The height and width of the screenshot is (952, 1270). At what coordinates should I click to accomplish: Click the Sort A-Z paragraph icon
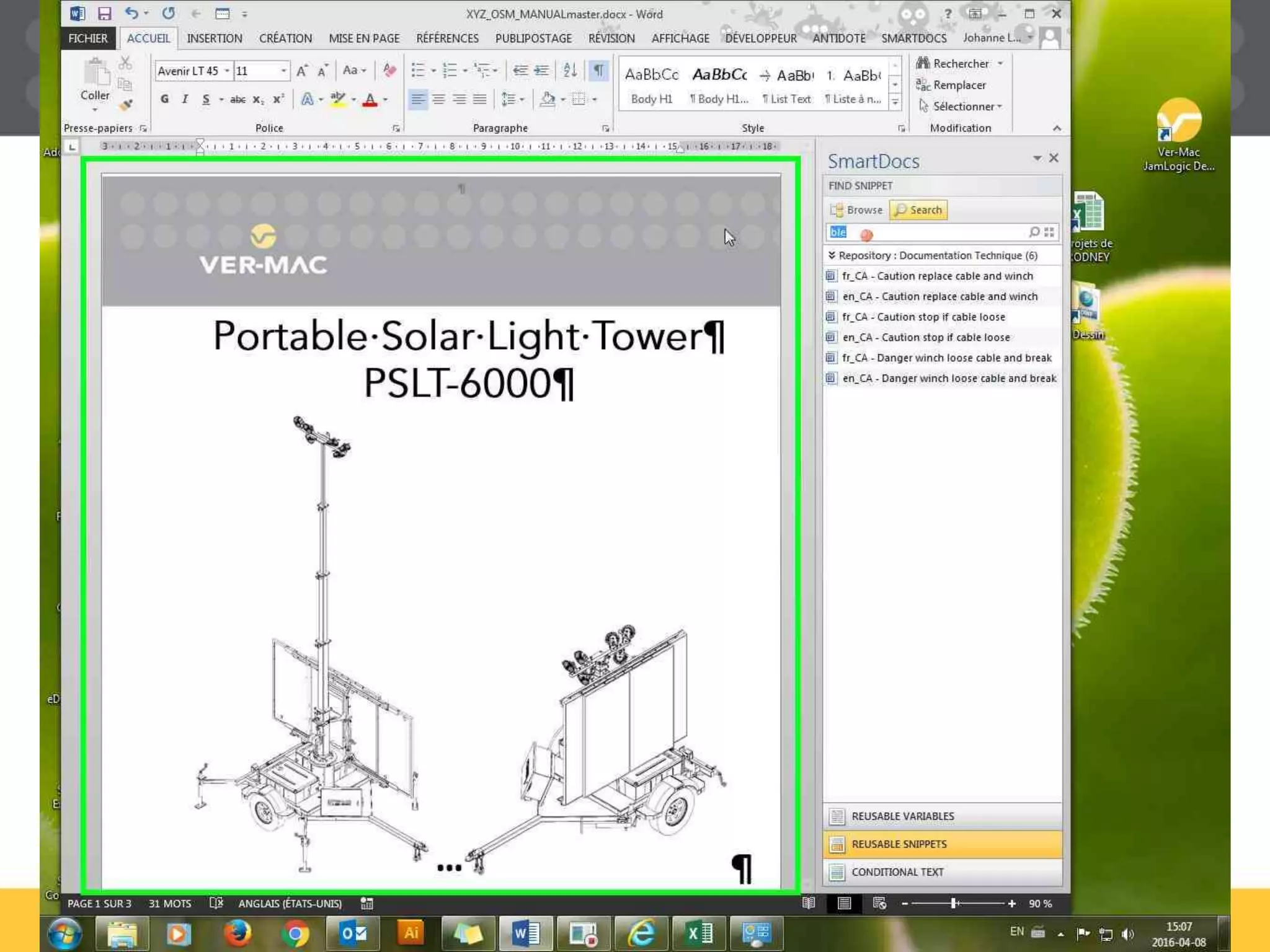coord(570,70)
